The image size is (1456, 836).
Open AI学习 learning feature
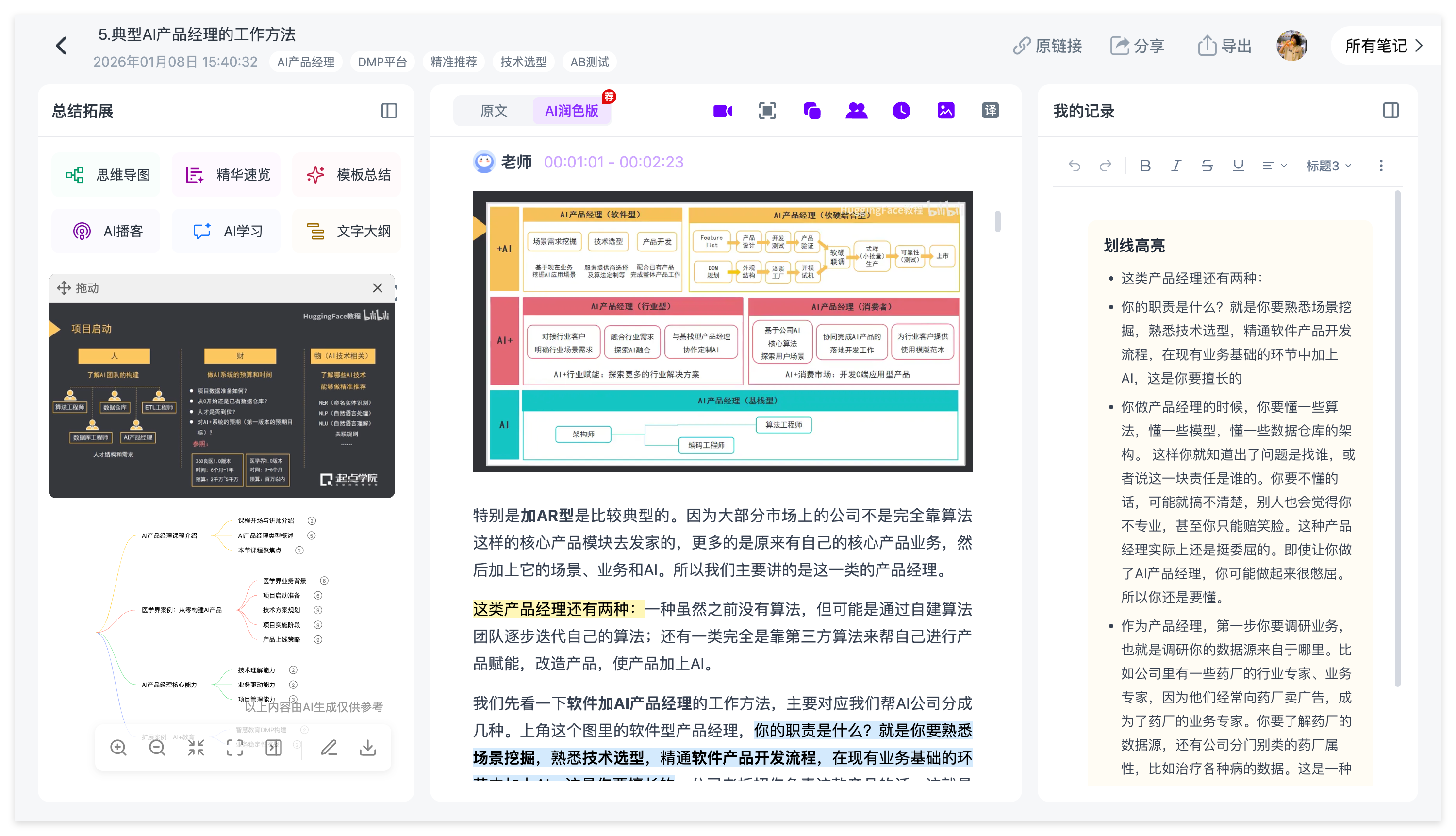coord(227,232)
